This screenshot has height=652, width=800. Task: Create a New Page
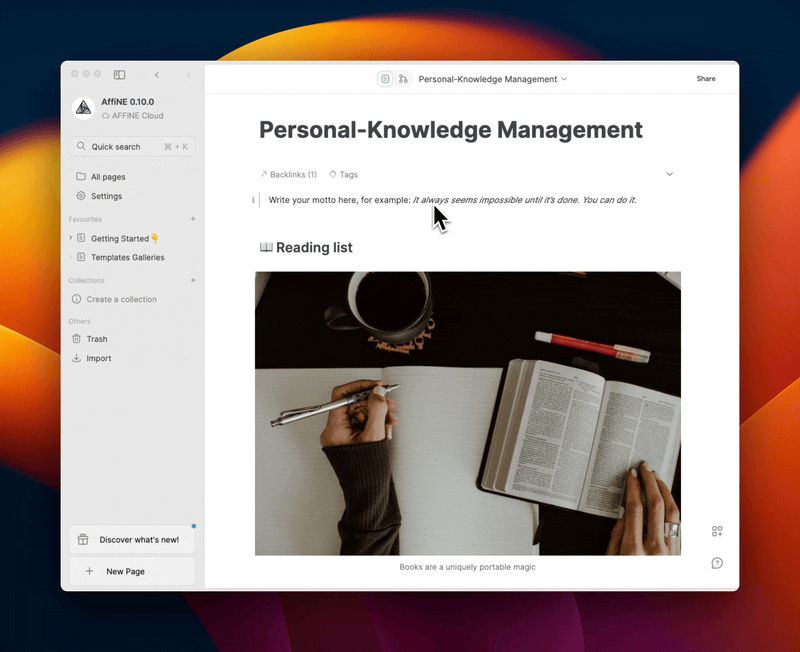(132, 571)
